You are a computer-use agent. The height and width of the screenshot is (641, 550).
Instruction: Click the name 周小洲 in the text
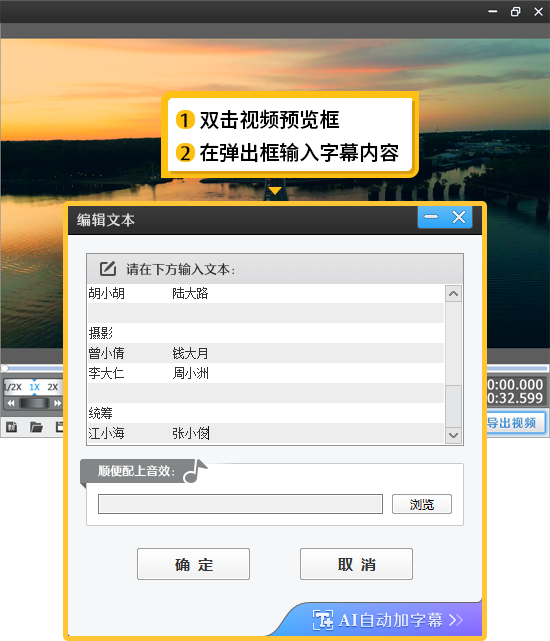tap(191, 373)
